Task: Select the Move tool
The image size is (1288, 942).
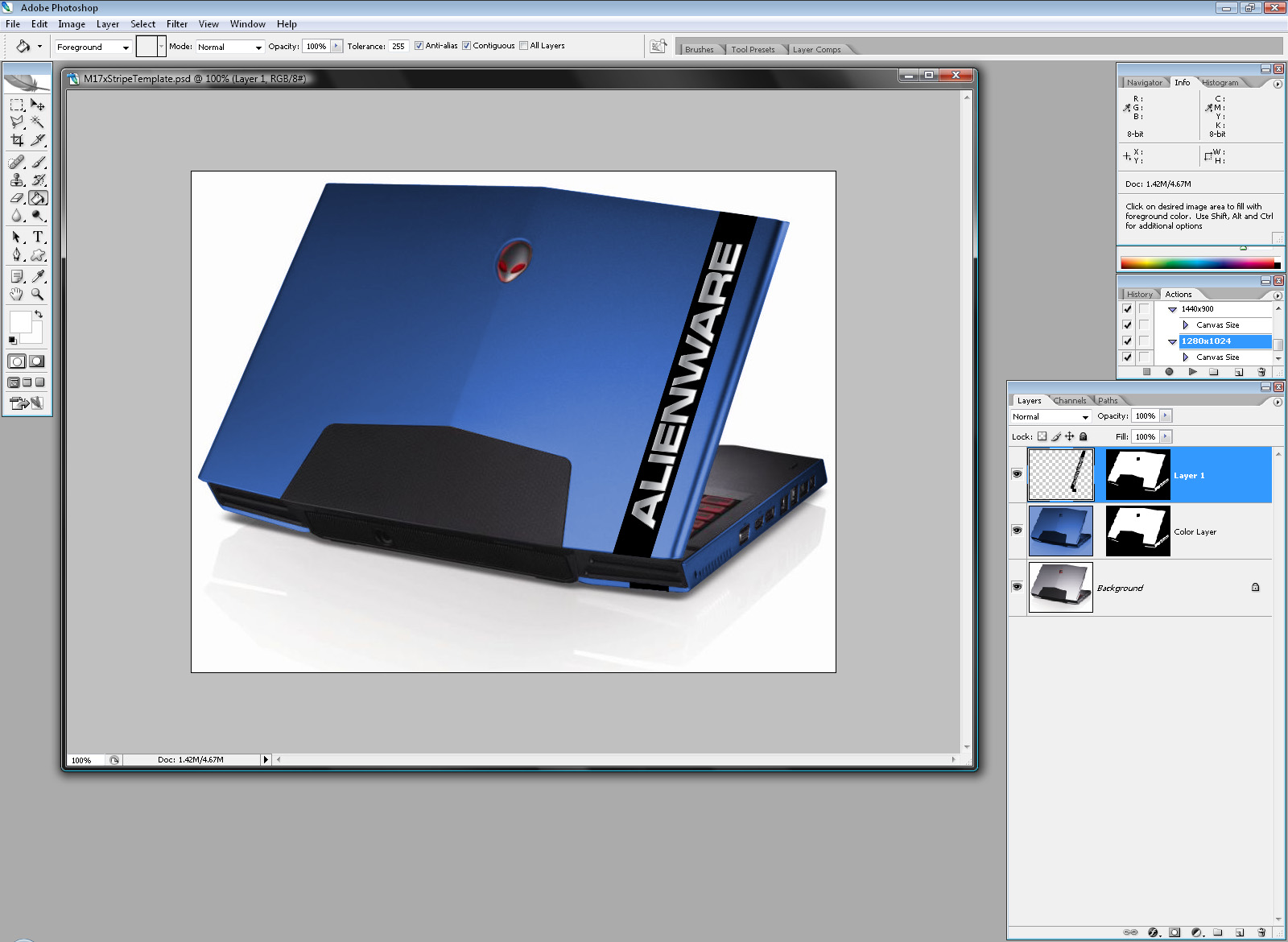Action: click(x=38, y=105)
